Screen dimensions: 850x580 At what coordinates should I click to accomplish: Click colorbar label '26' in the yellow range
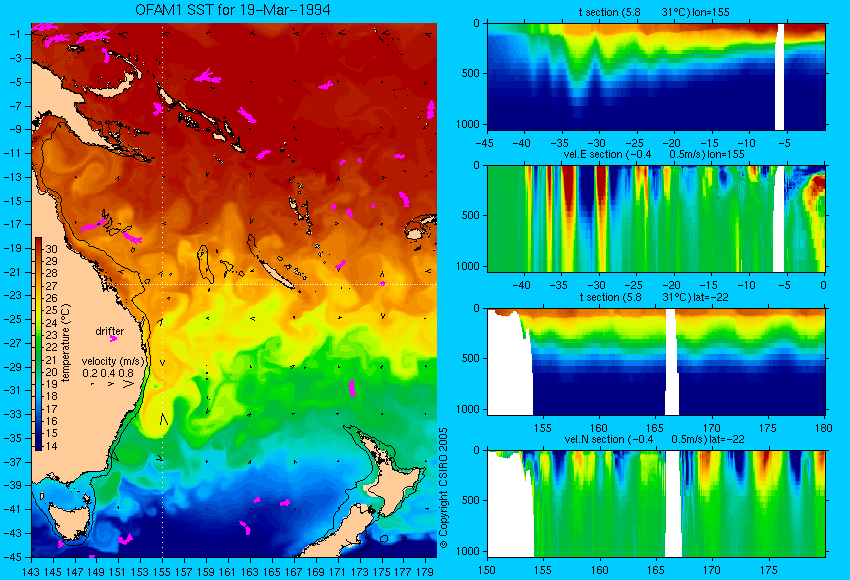pyautogui.click(x=51, y=298)
